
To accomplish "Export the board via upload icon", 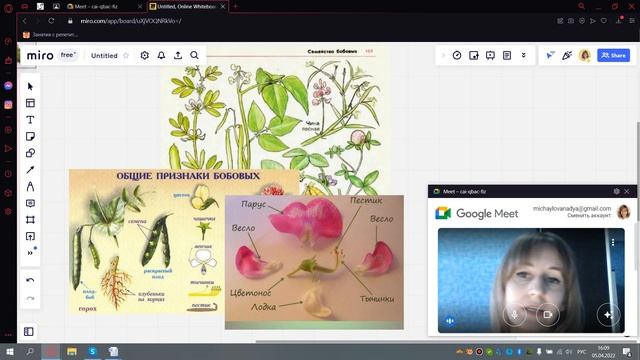I will (178, 55).
